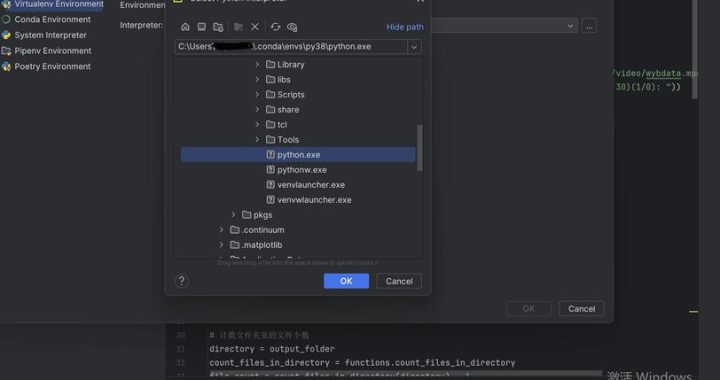Cancel the Select Python Interpreter dialog
The height and width of the screenshot is (380, 720).
(399, 281)
